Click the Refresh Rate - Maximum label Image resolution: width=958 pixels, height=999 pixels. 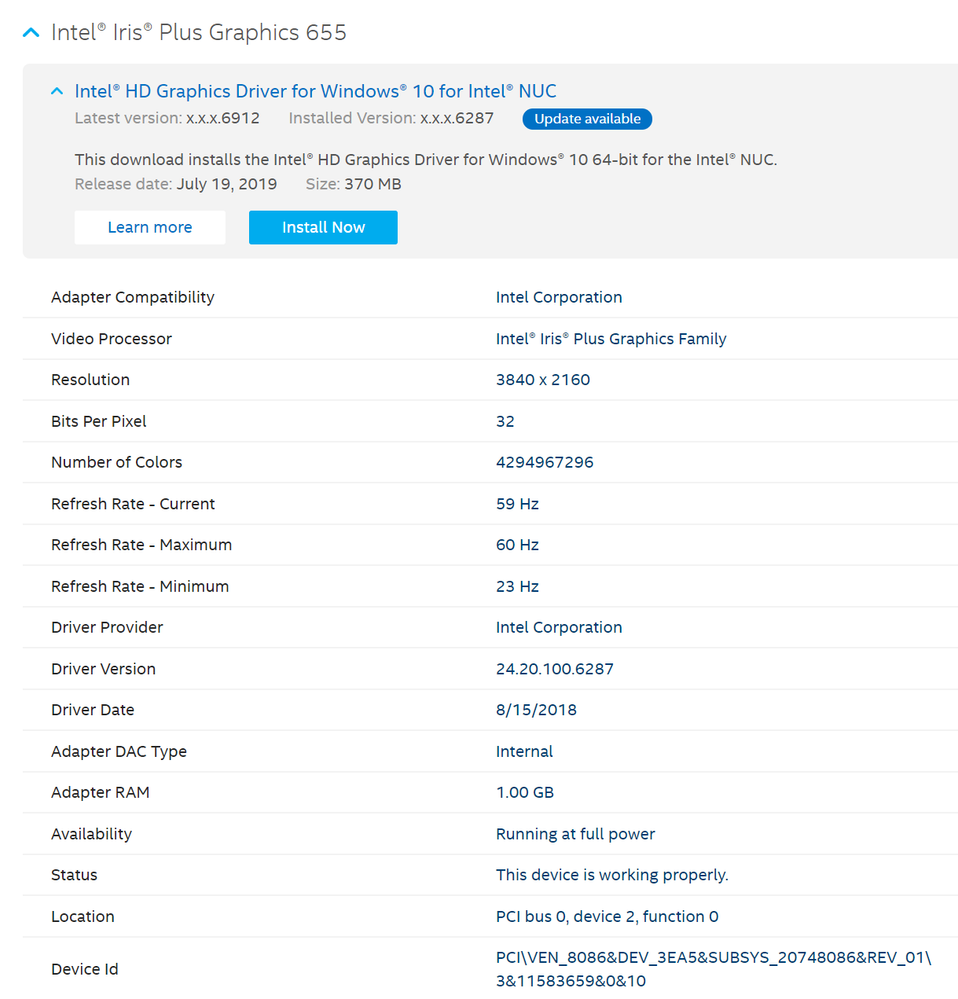[x=141, y=545]
